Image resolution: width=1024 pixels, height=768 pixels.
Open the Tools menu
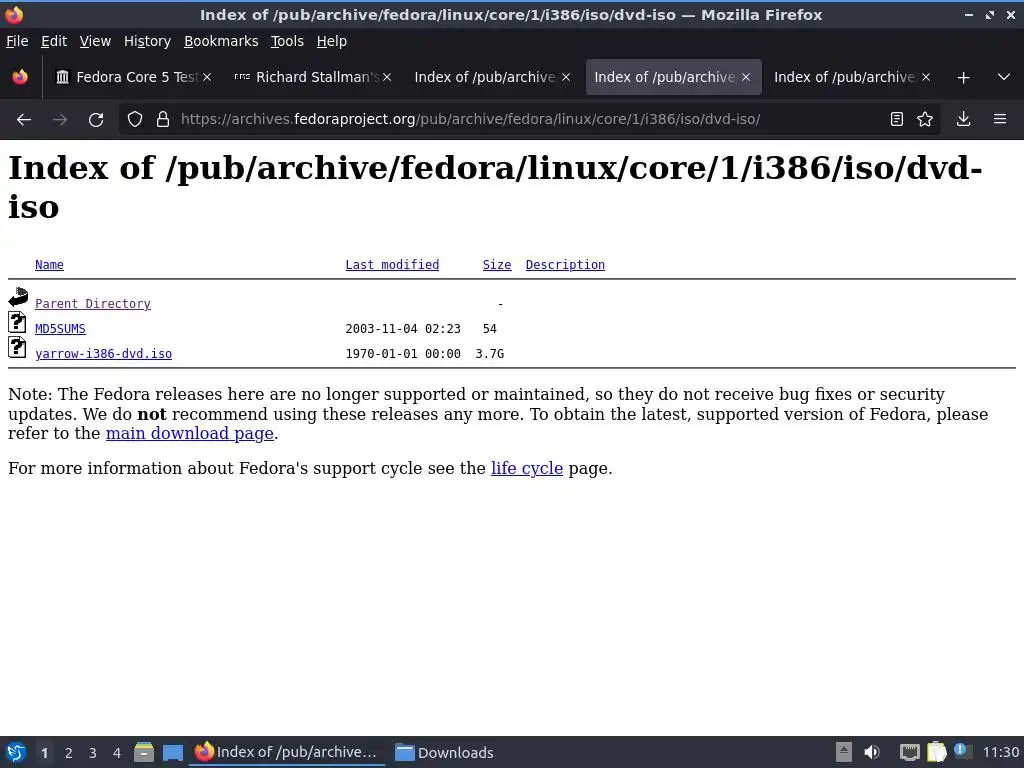(287, 41)
